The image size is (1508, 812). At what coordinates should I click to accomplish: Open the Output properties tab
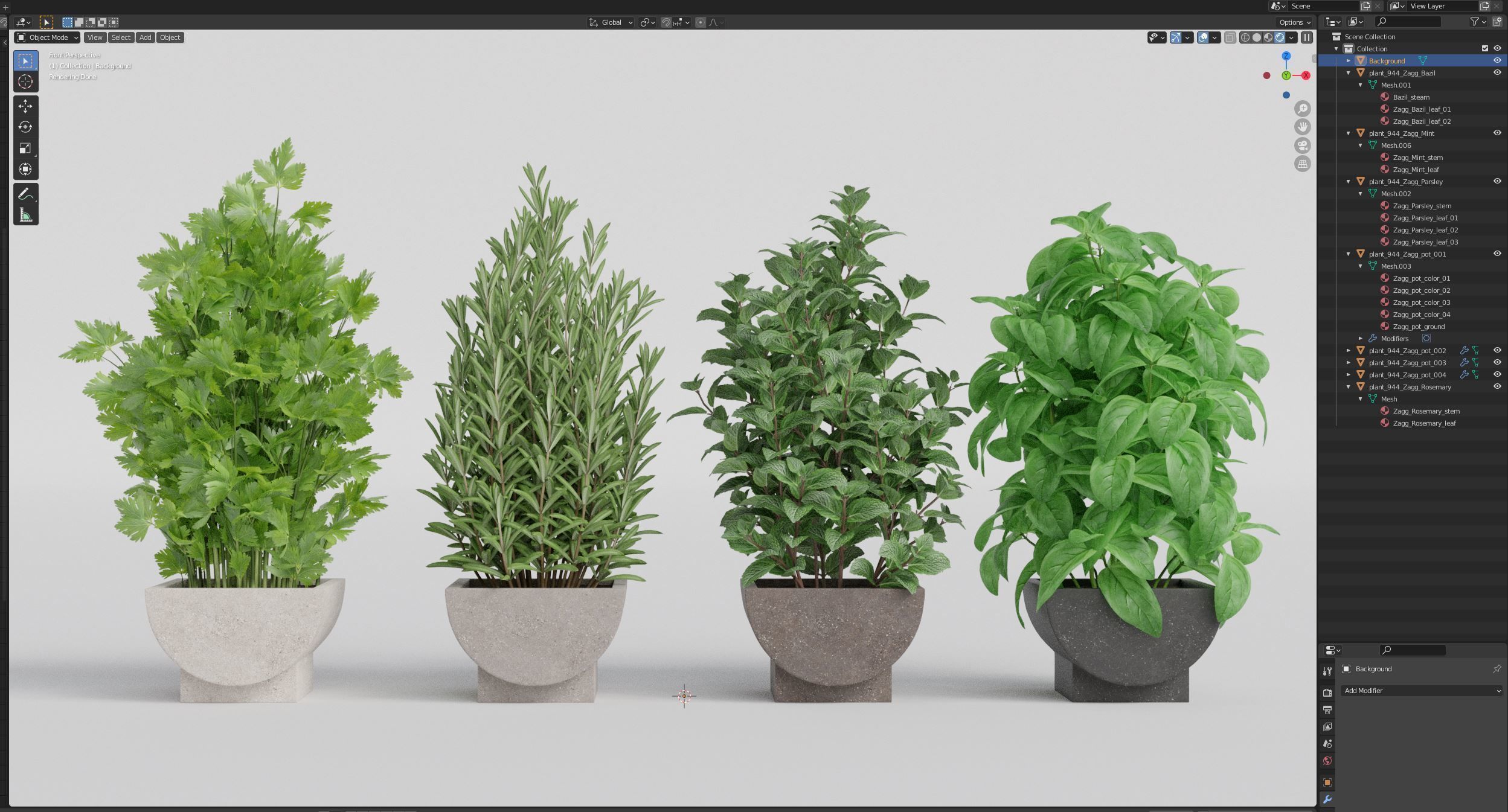pyautogui.click(x=1327, y=710)
